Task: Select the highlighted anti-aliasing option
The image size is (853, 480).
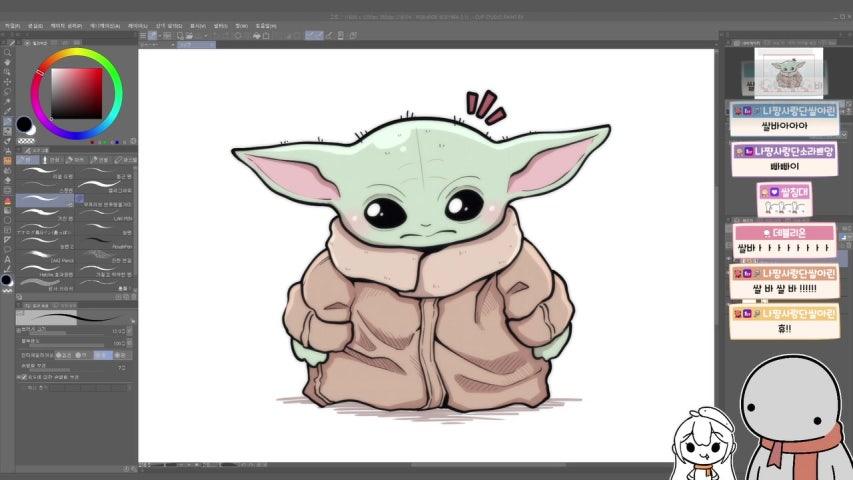Action: pyautogui.click(x=103, y=355)
